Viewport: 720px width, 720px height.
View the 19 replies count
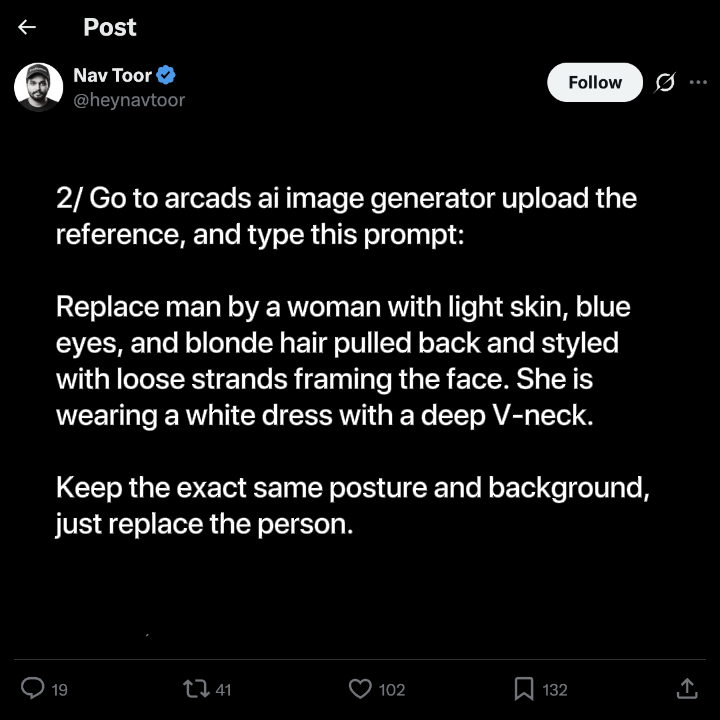pyautogui.click(x=60, y=690)
